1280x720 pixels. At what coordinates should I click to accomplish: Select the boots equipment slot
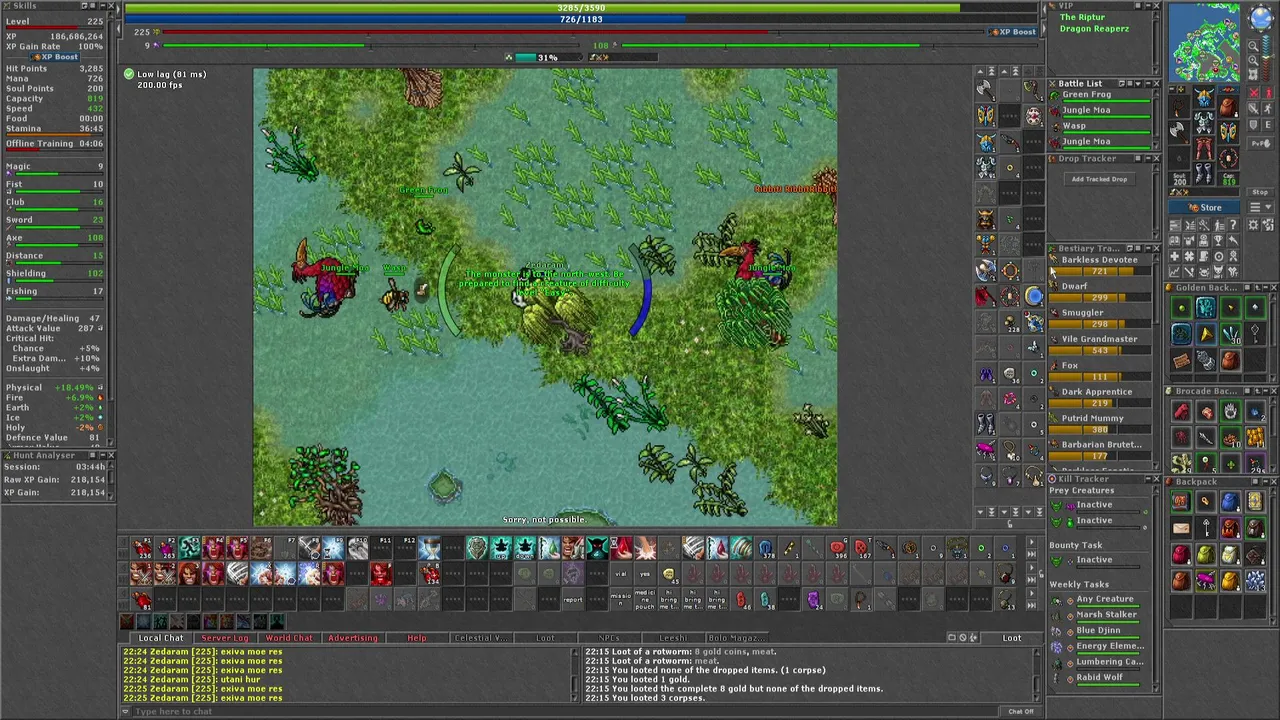point(1204,173)
